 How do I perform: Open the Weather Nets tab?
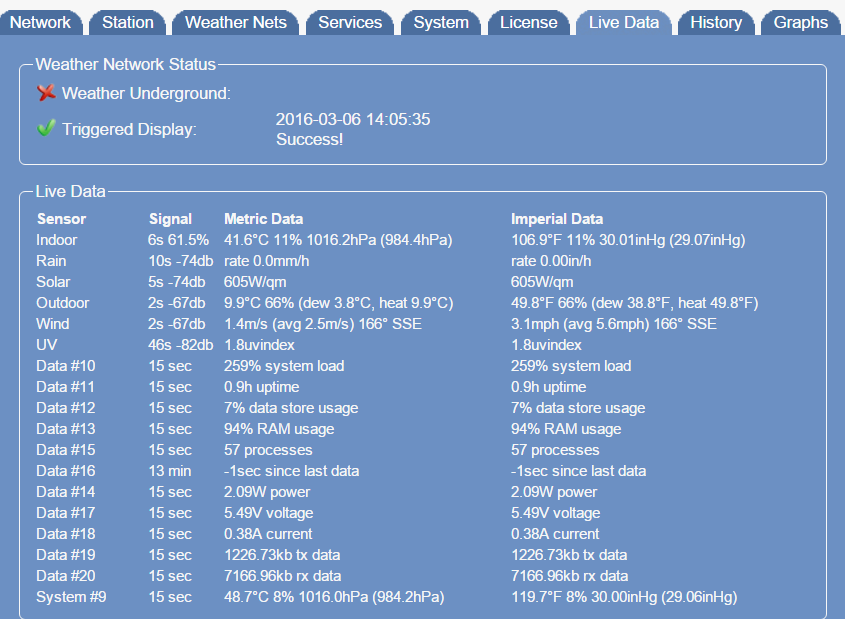coord(236,22)
